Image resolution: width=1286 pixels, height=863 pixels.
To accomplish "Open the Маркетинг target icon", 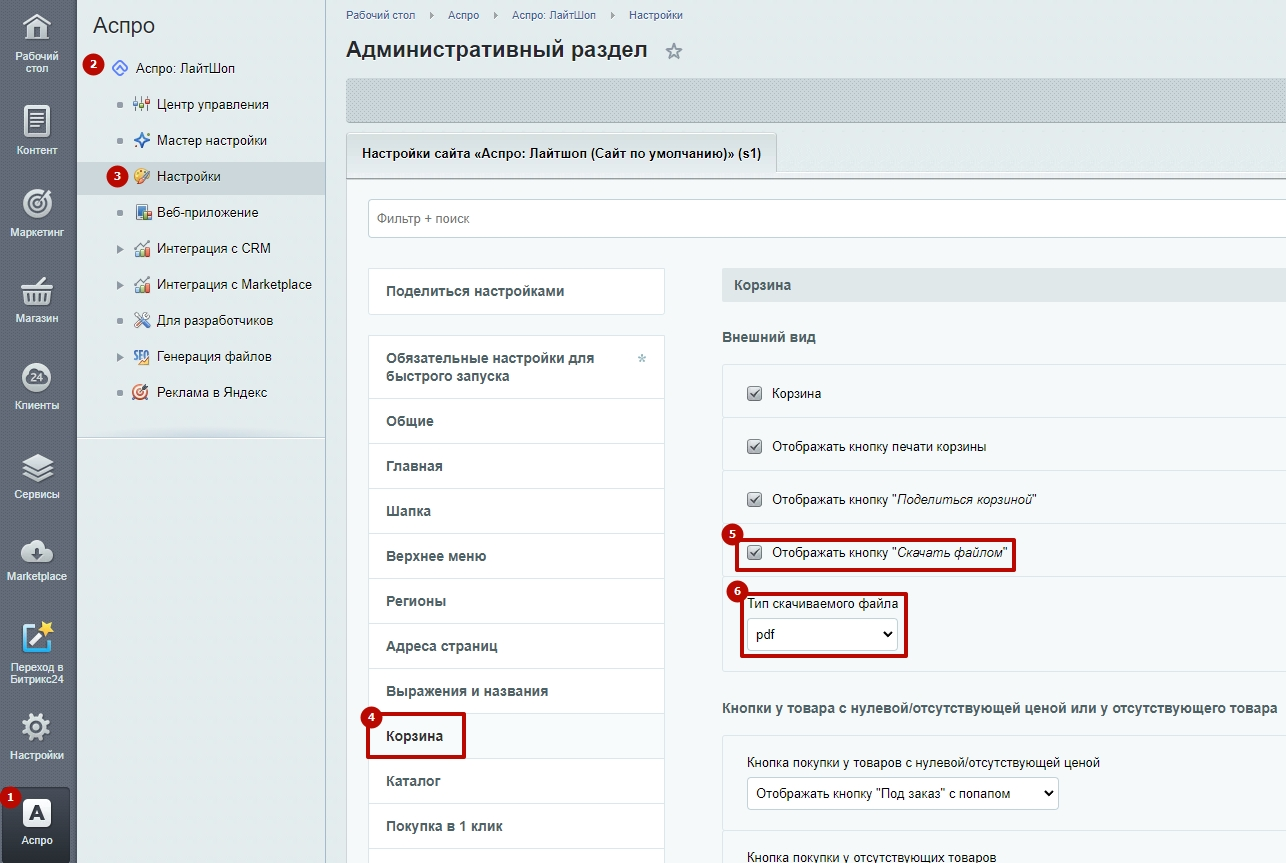I will coord(37,204).
